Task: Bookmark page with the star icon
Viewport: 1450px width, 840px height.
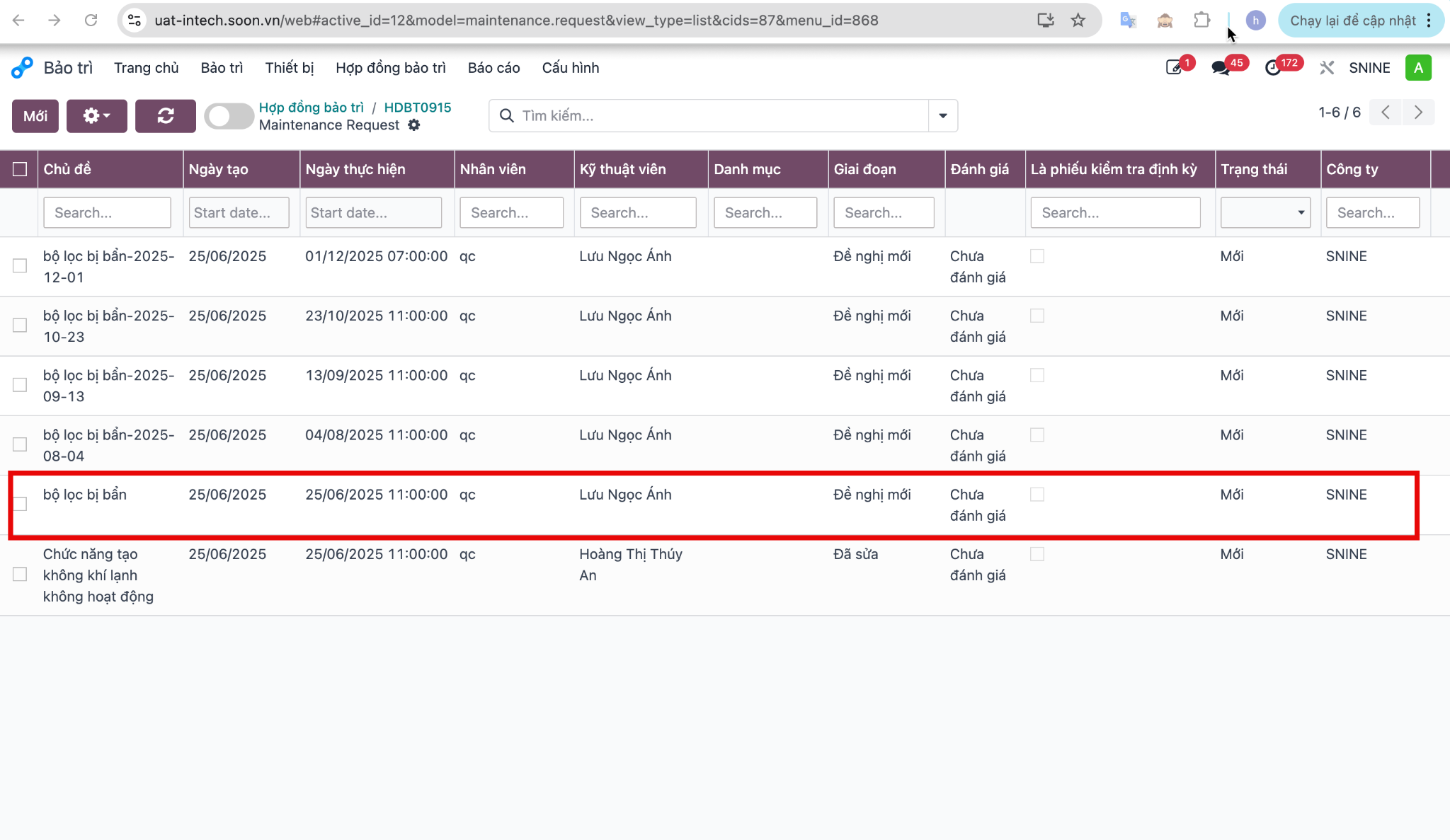Action: 1078,21
